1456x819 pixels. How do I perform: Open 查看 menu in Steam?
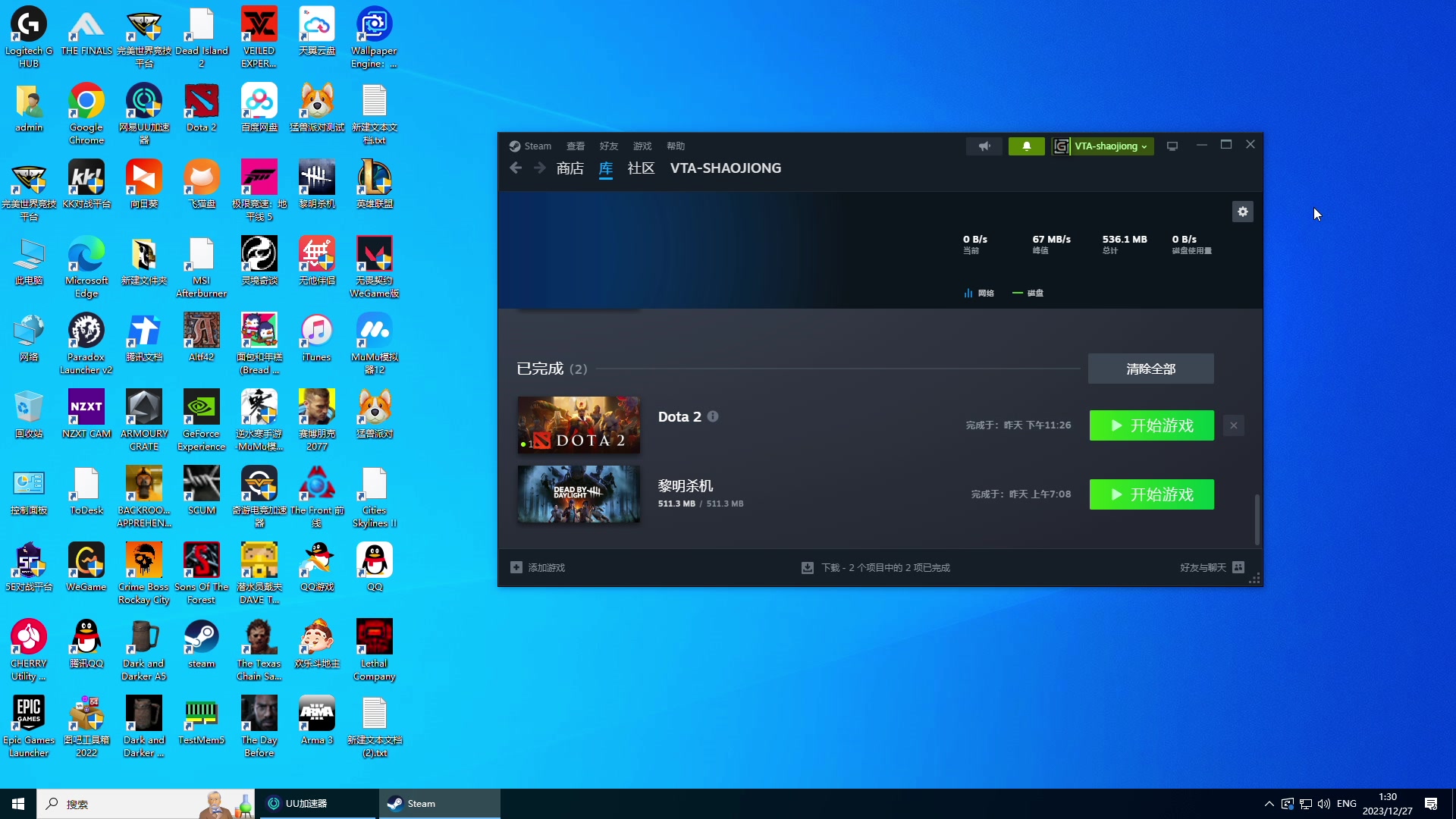click(x=576, y=146)
